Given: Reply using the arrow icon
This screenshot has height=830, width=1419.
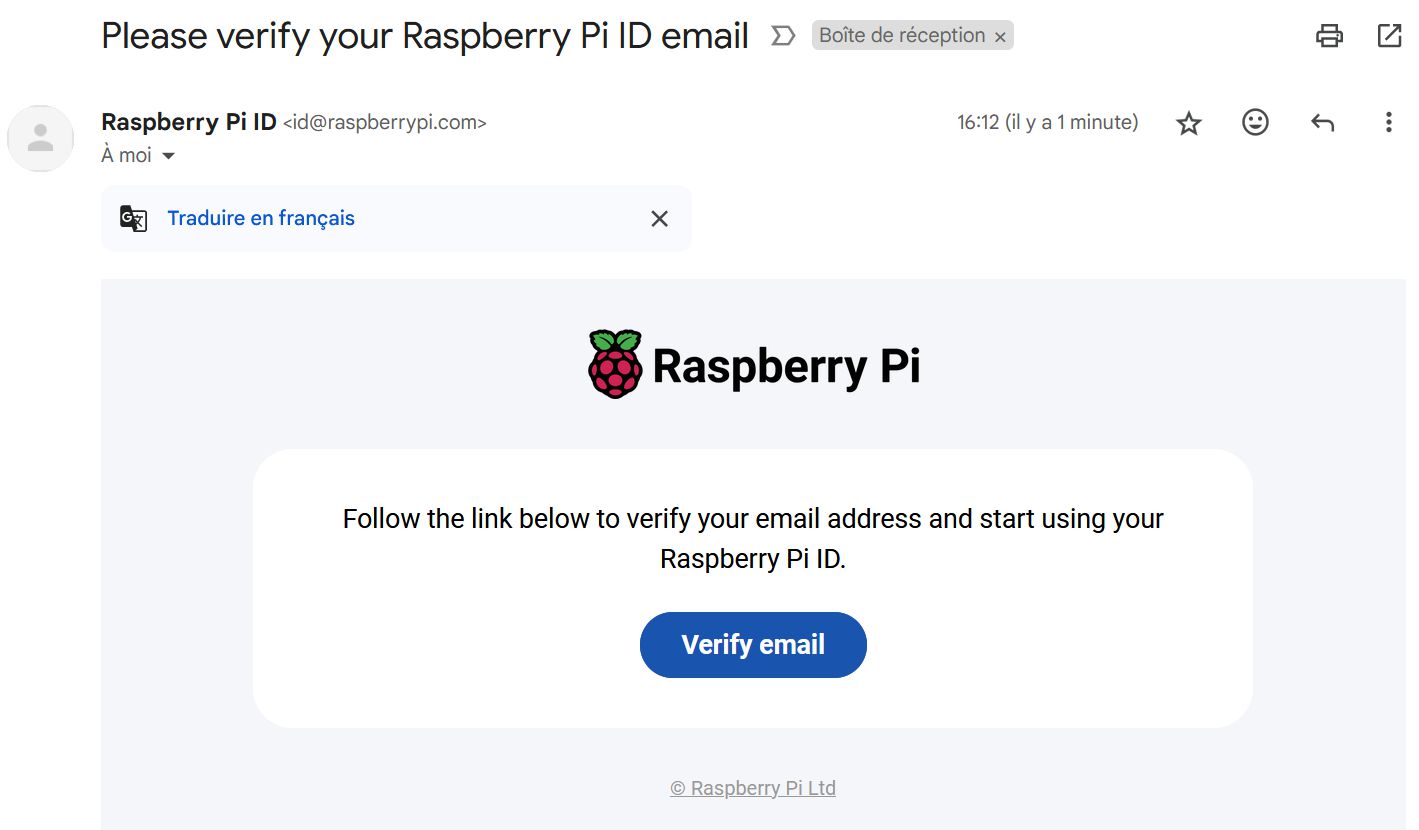Looking at the screenshot, I should click(x=1322, y=123).
